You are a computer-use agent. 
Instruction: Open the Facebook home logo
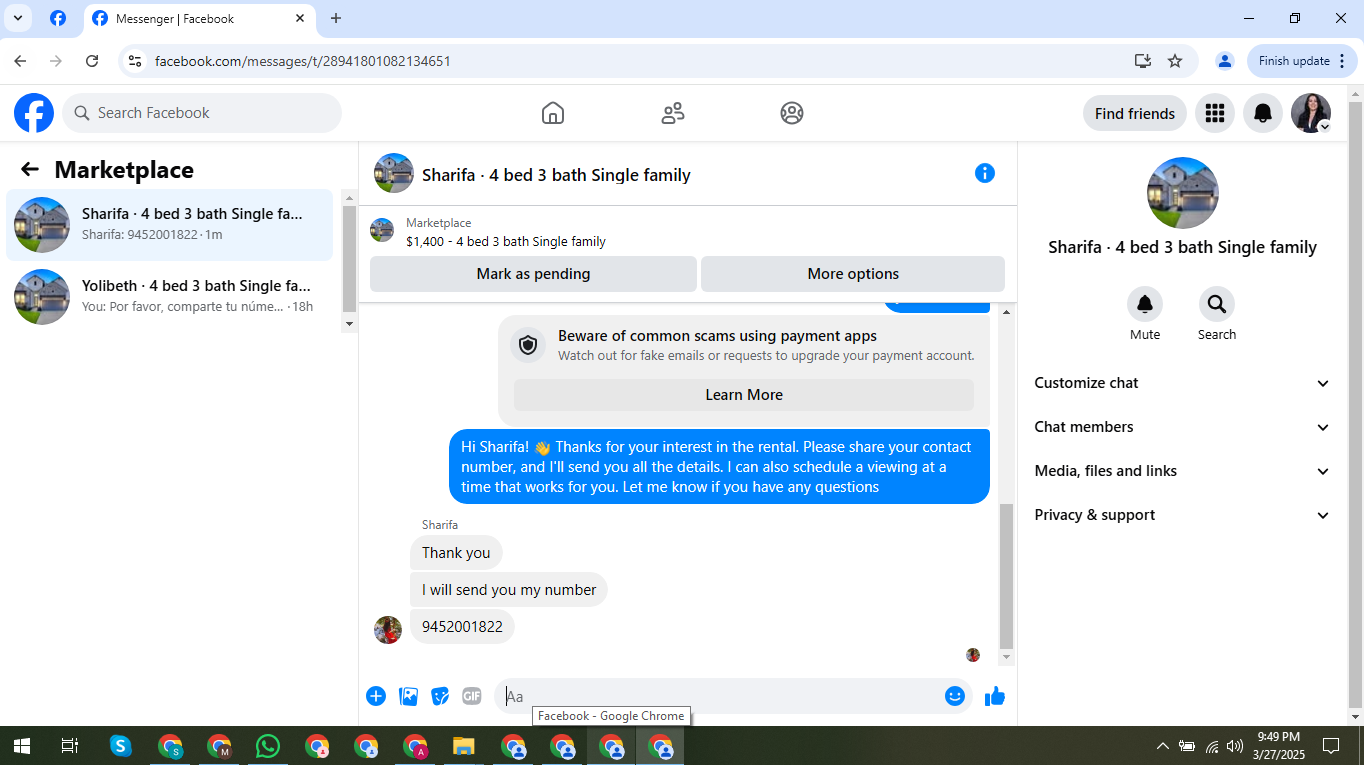click(34, 113)
